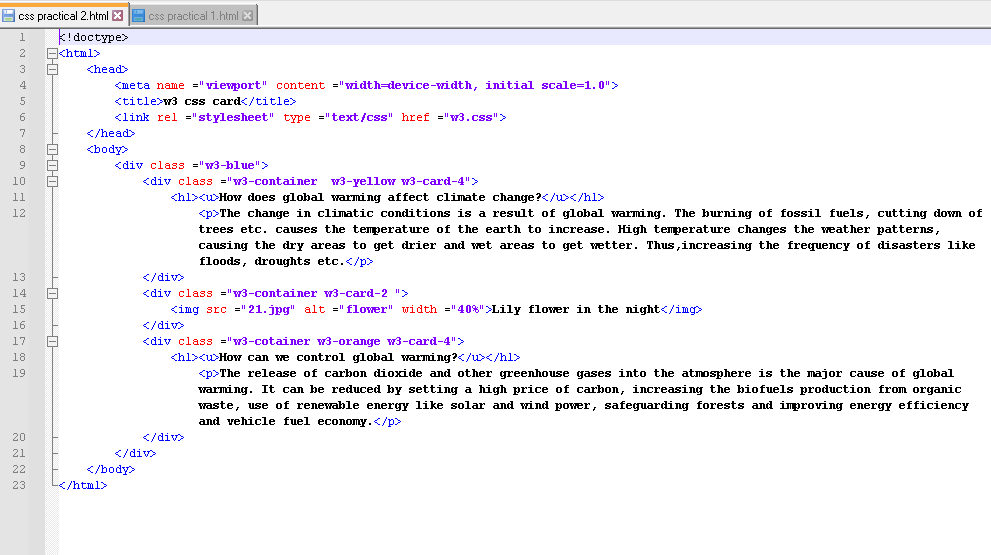The image size is (991, 555).
Task: Collapse the html tag fold marker
Action: 52,53
